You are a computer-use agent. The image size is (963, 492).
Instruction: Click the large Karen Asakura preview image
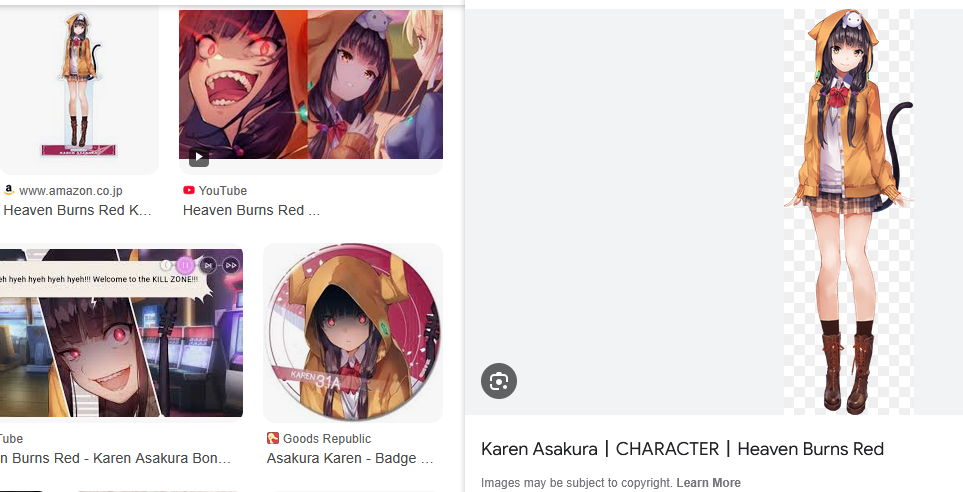coord(849,212)
